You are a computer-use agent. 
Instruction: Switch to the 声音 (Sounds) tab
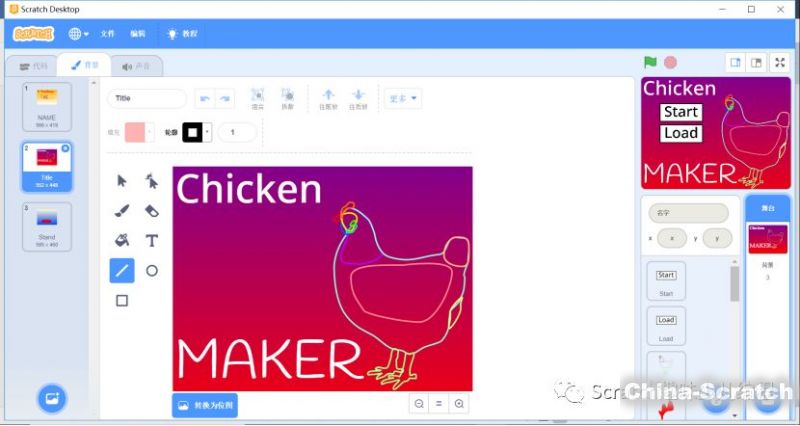click(136, 67)
